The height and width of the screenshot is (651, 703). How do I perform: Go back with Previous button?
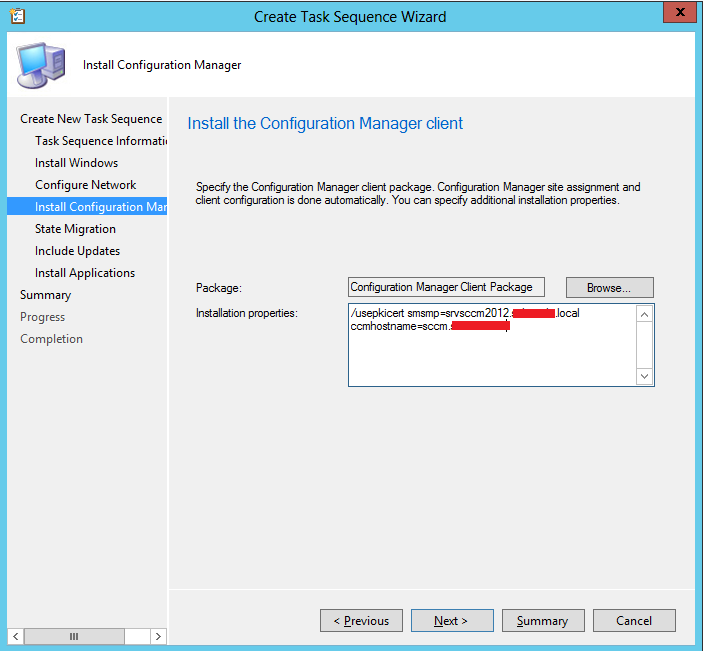click(361, 621)
